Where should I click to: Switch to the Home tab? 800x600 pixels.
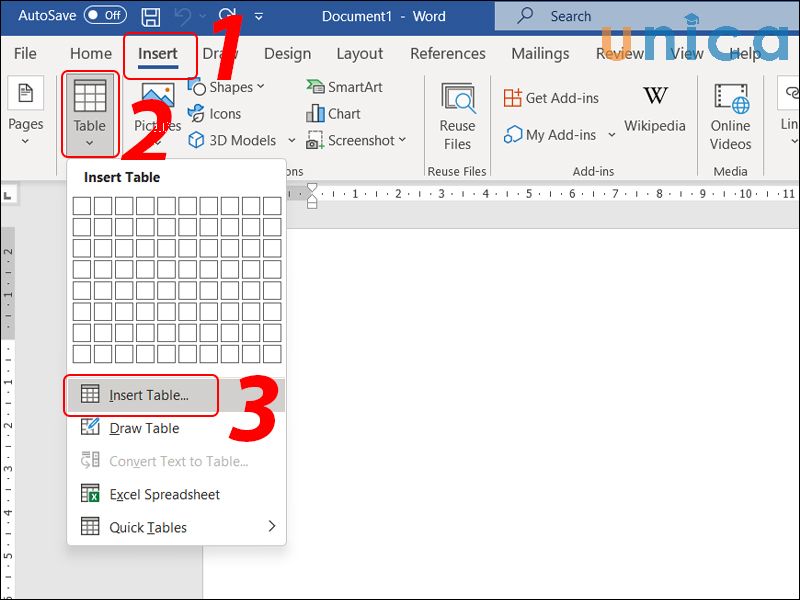coord(91,54)
